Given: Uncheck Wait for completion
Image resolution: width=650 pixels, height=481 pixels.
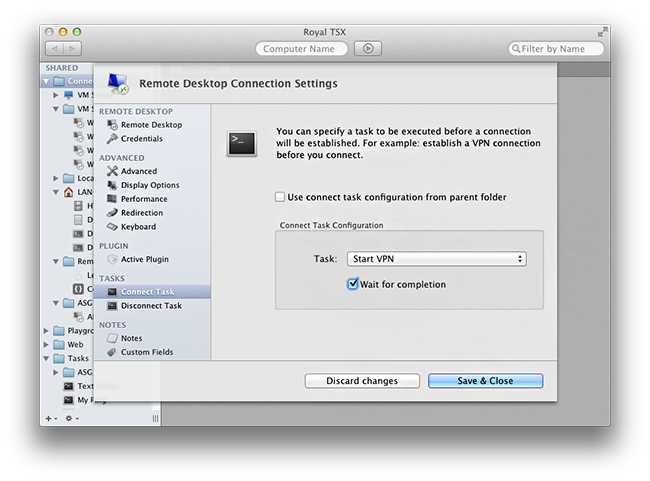Looking at the screenshot, I should [352, 284].
